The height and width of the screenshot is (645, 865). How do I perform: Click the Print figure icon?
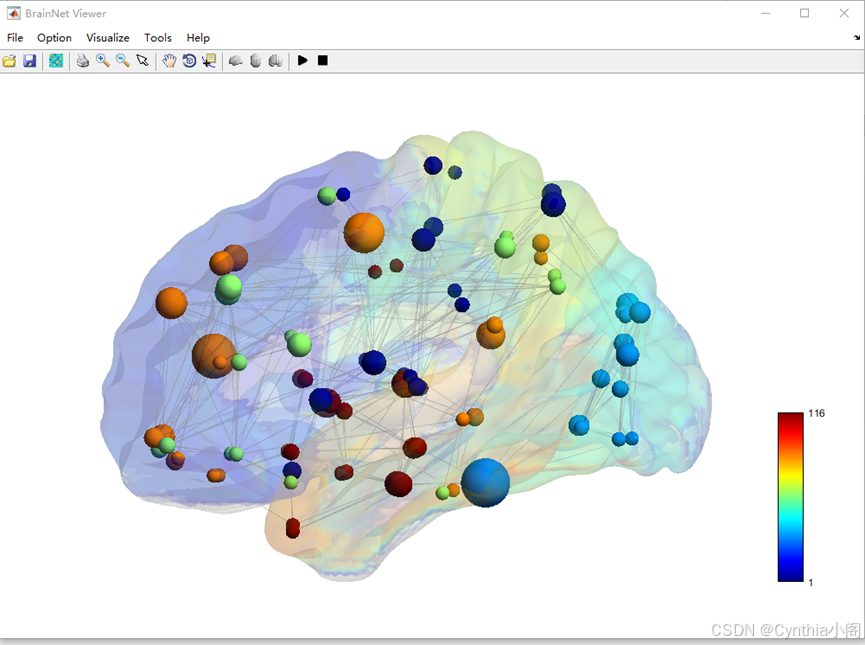pos(82,60)
